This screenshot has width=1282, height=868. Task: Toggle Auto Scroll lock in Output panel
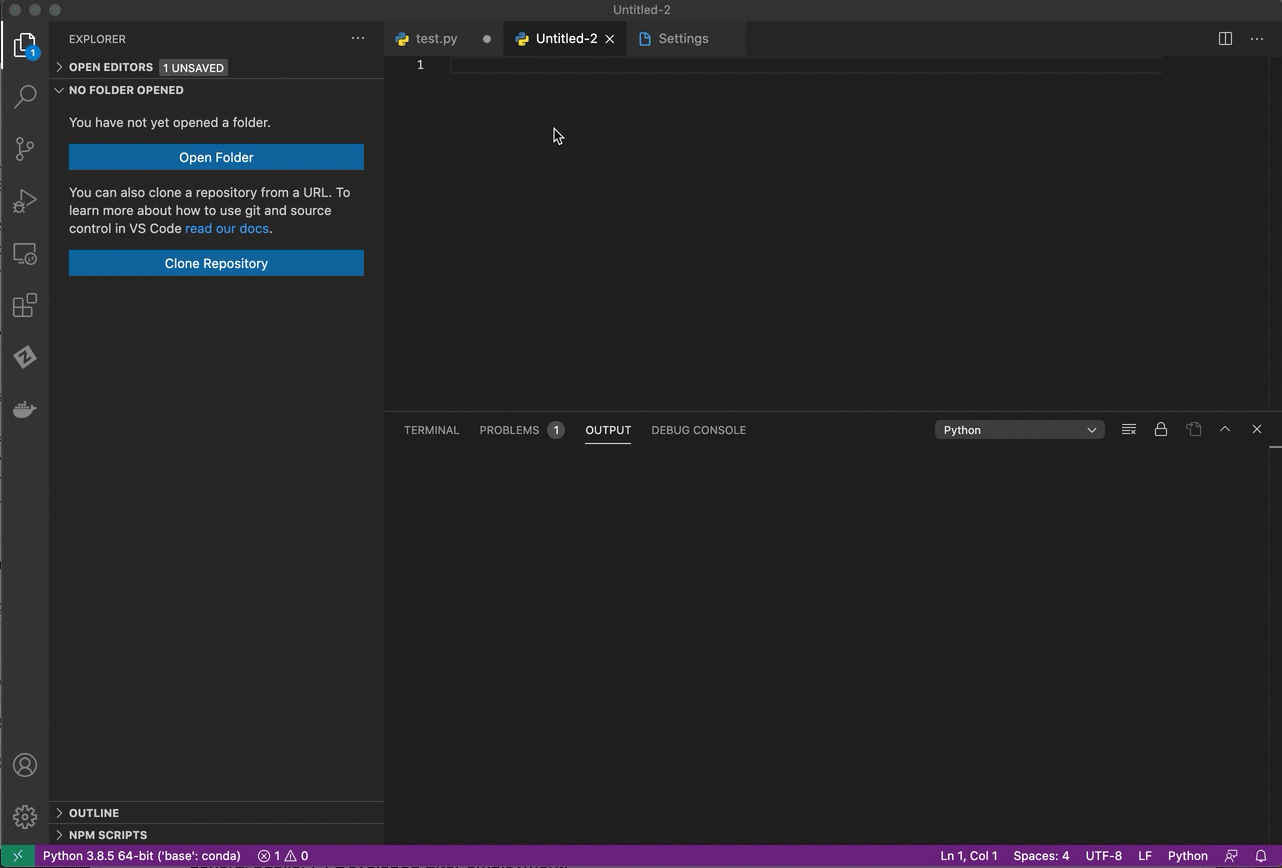[x=1161, y=429]
